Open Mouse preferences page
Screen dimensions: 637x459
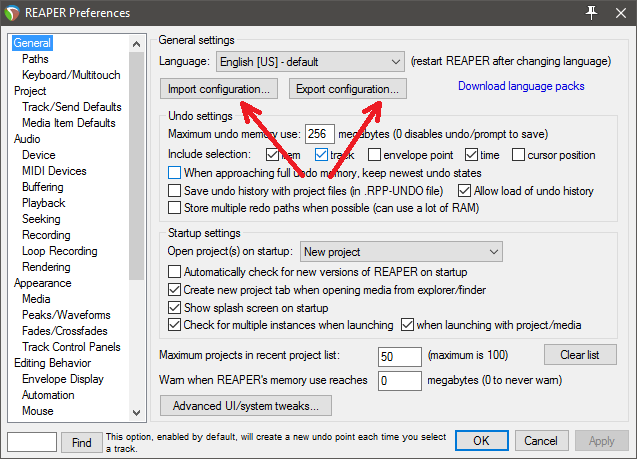(x=38, y=411)
